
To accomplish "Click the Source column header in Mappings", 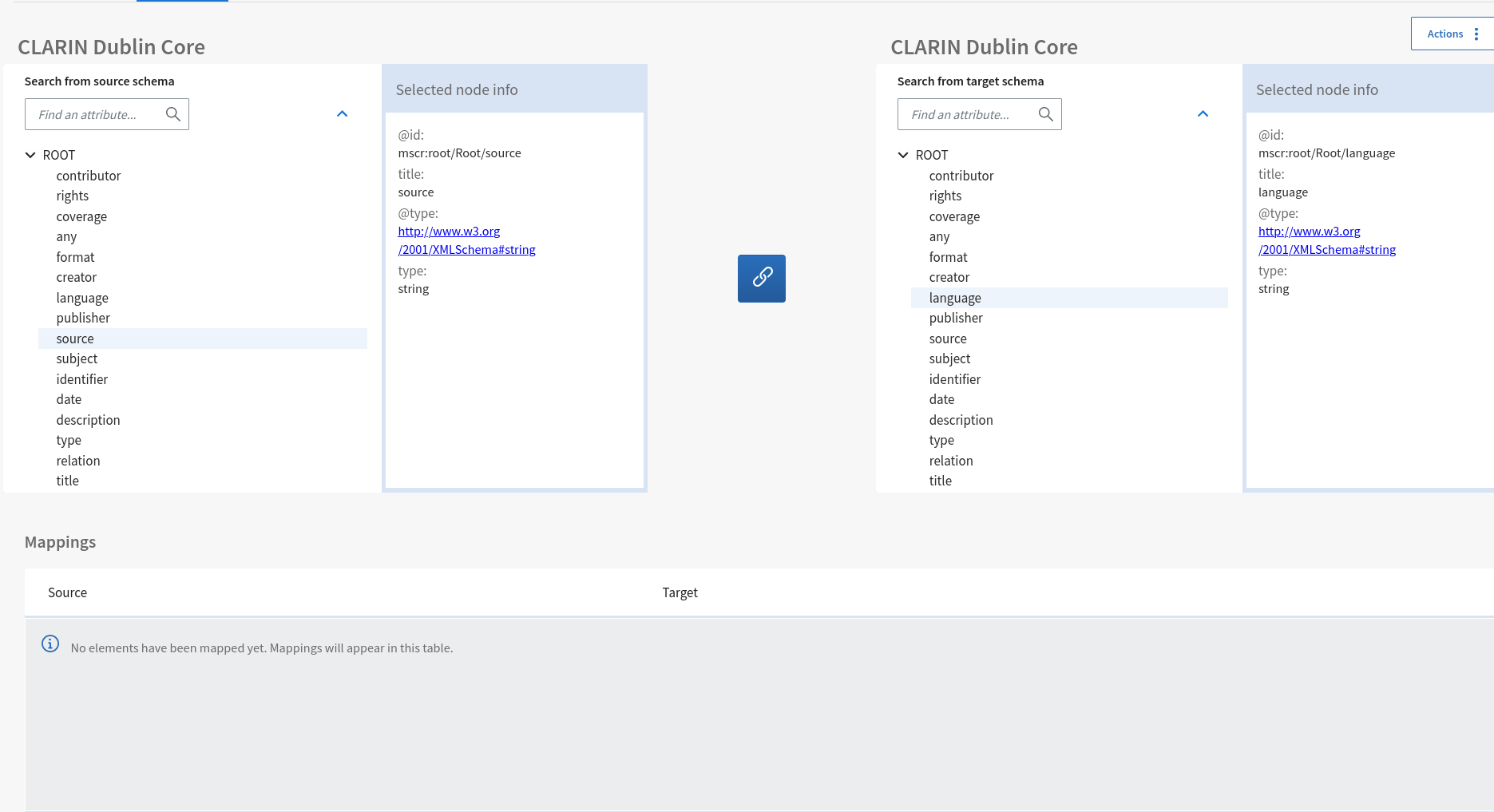I will tap(67, 592).
